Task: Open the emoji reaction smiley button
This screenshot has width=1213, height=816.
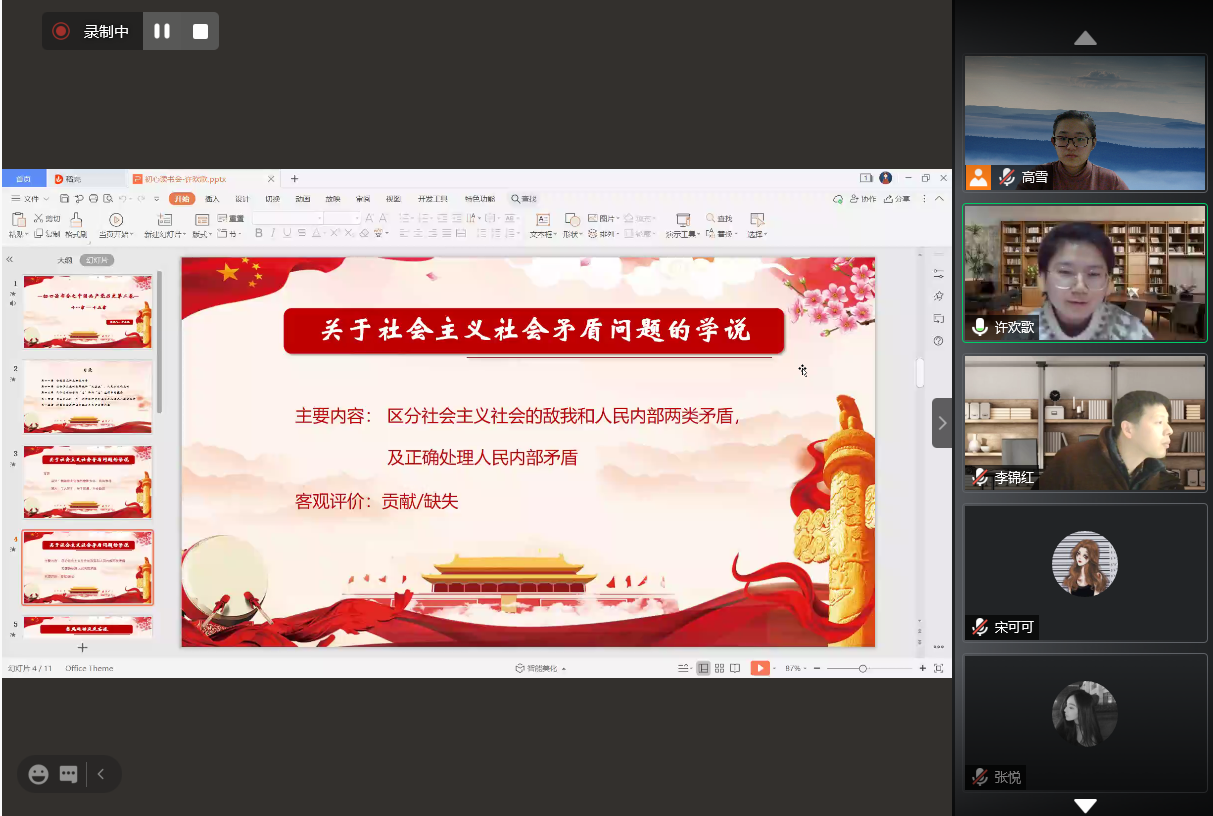Action: pos(38,774)
